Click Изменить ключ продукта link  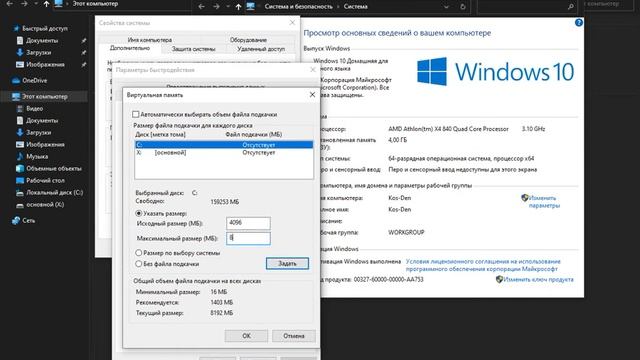(538, 280)
